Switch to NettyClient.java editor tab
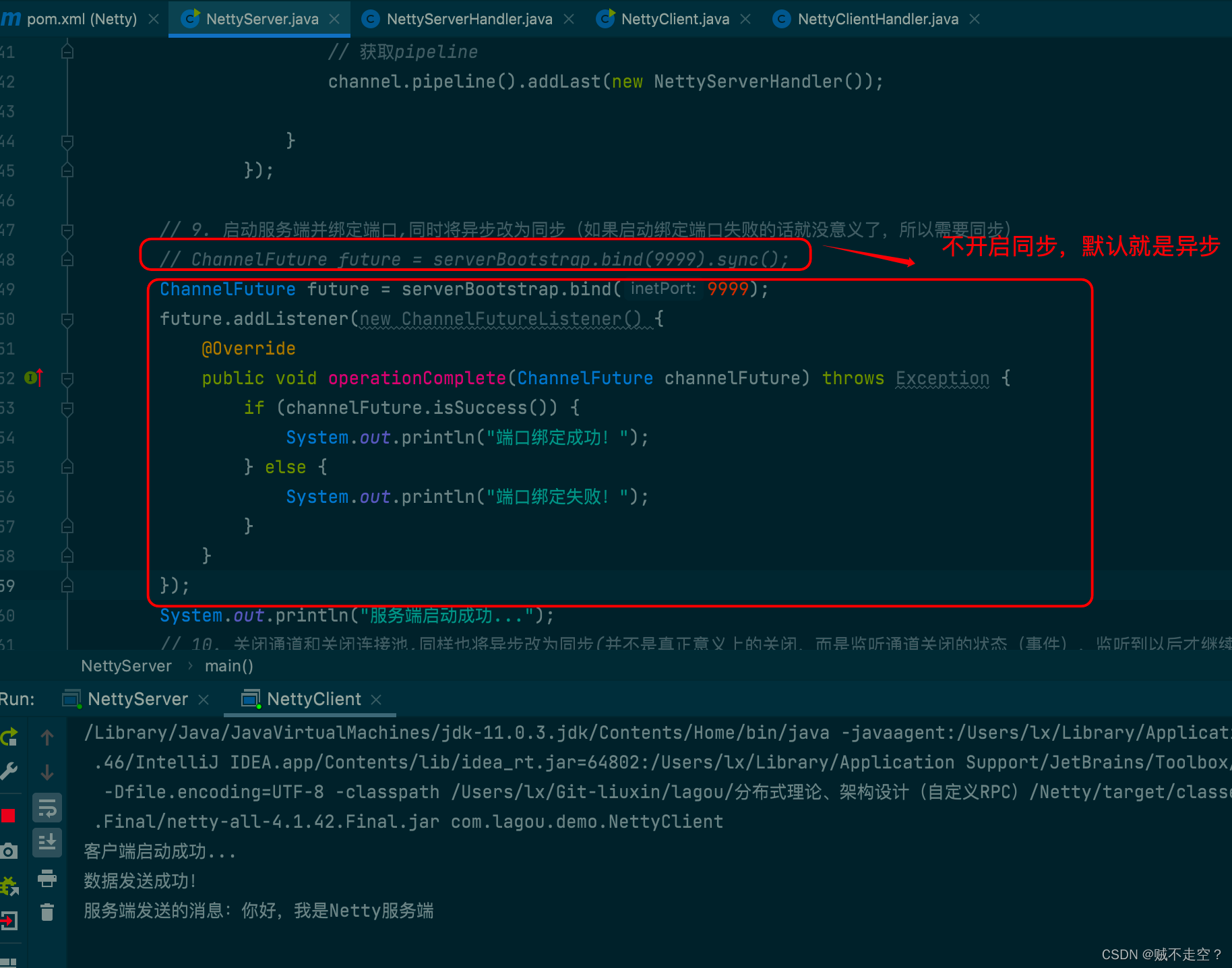Image resolution: width=1232 pixels, height=968 pixels. point(675,19)
